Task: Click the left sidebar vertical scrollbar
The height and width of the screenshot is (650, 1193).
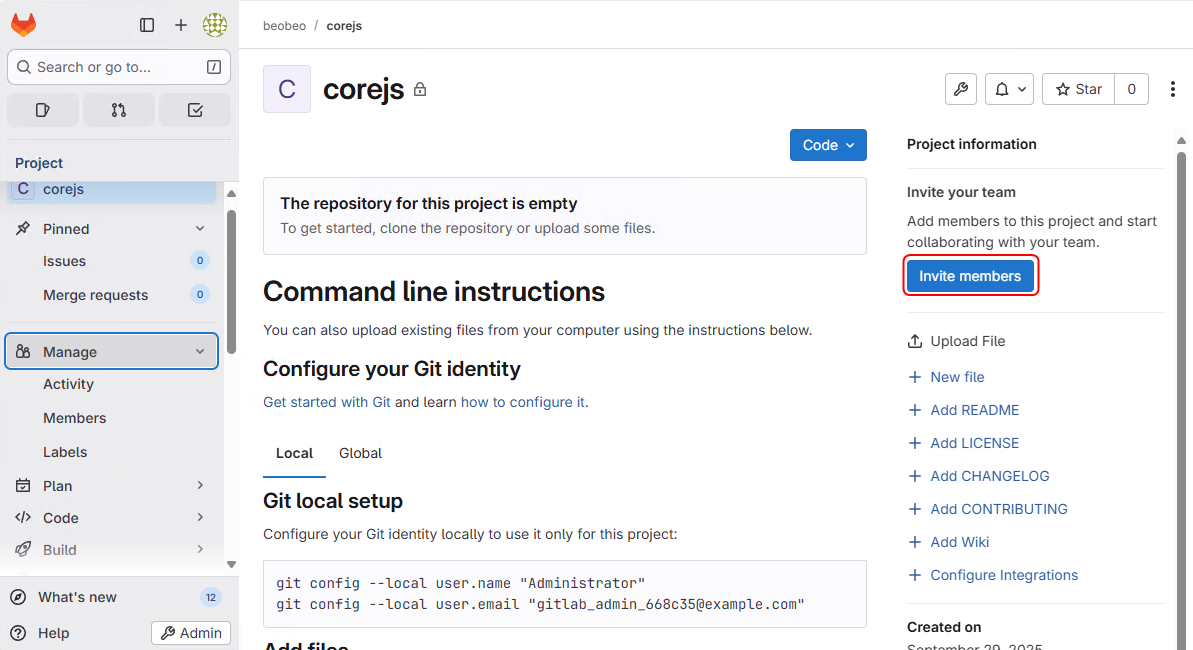Action: (232, 280)
